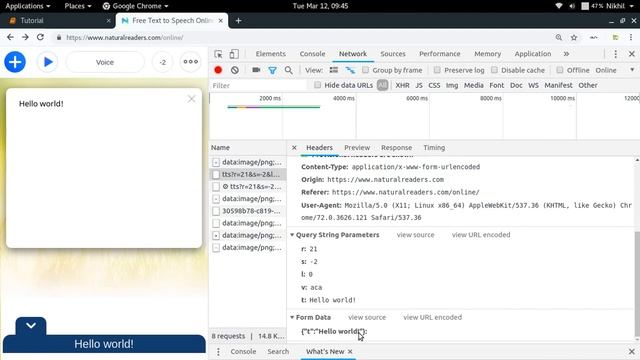Screen dimensions: 640x360
Task: Open the Sources tab
Action: 393,54
